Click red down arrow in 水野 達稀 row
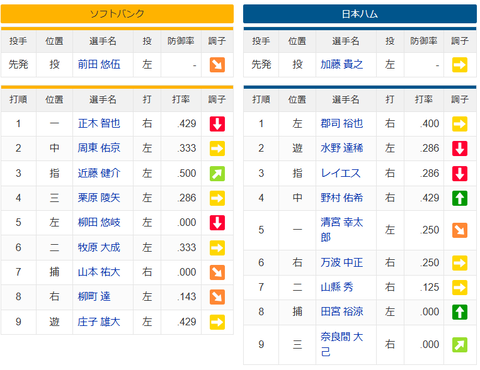Screen dimensions: 480x370 point(460,148)
